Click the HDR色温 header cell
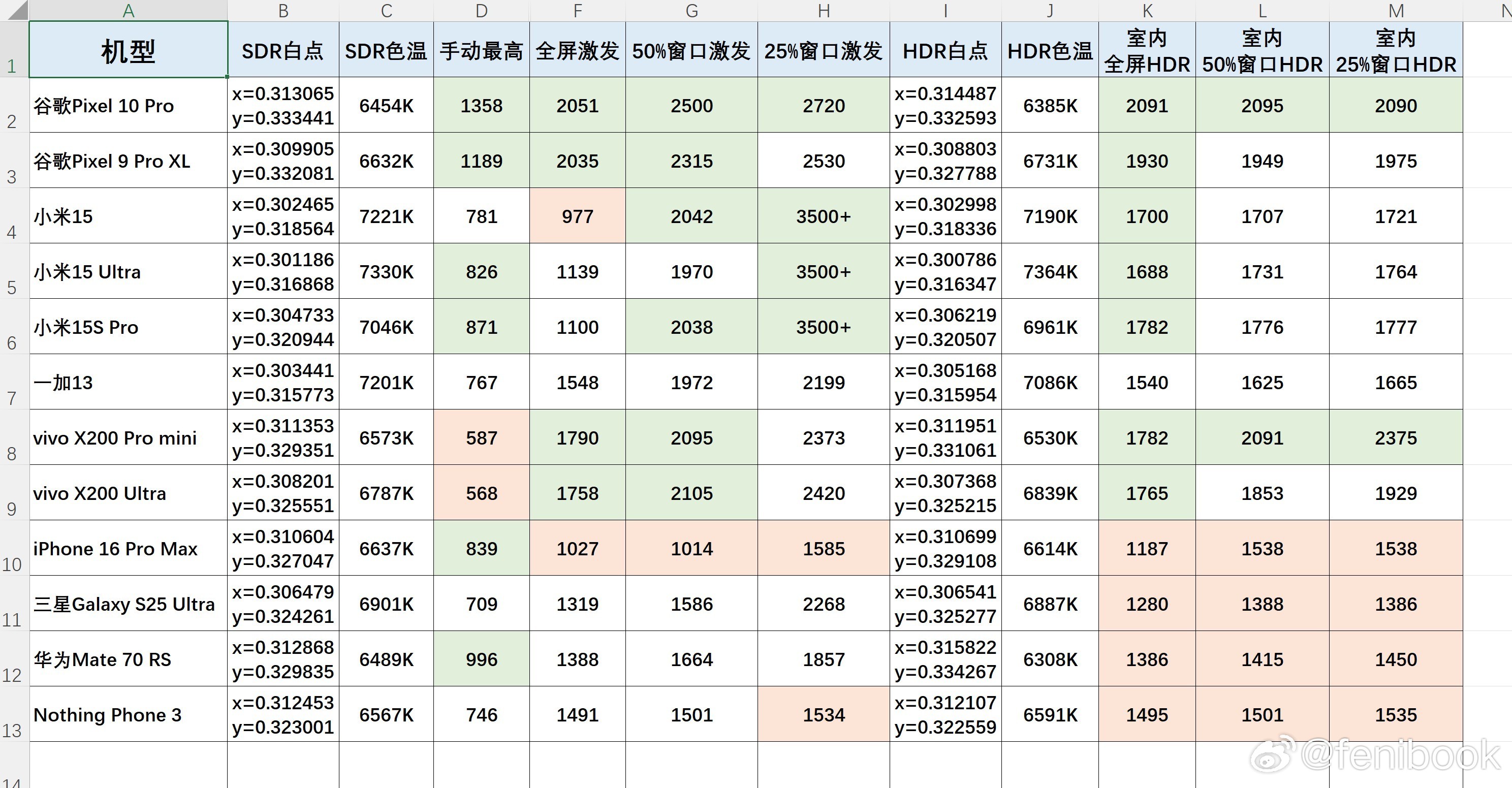This screenshot has width=1512, height=788. coord(1050,49)
